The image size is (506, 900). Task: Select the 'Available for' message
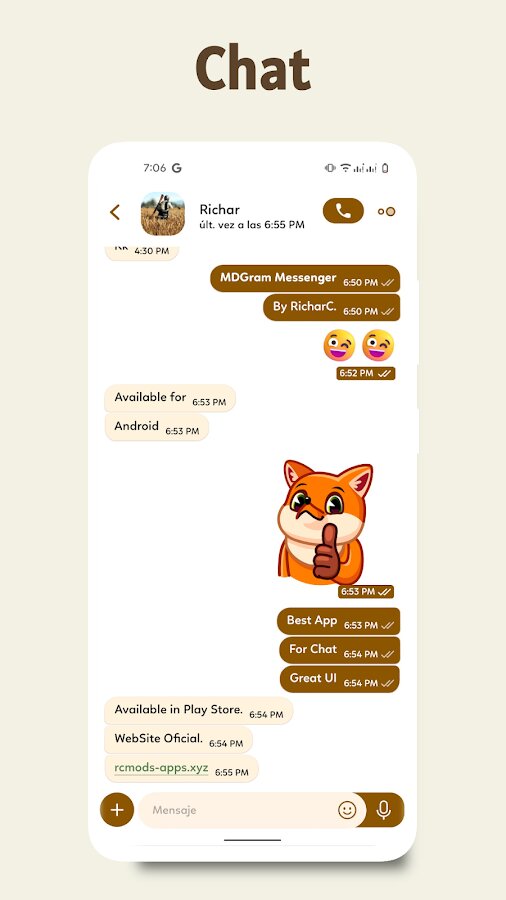[x=170, y=398]
